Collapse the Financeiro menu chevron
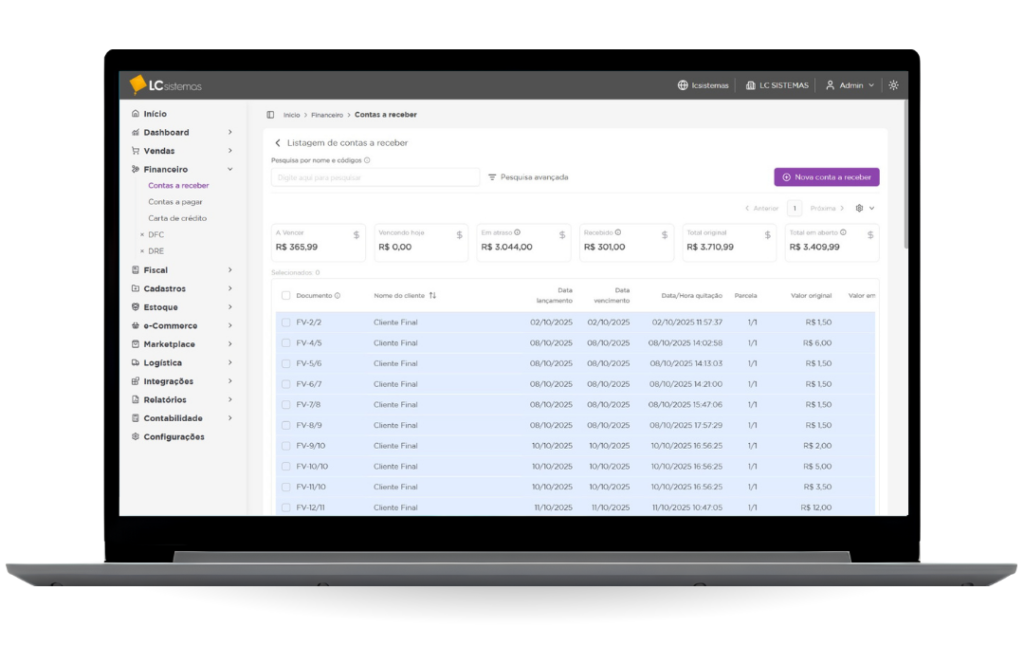The width and height of the screenshot is (1024, 664). [230, 169]
